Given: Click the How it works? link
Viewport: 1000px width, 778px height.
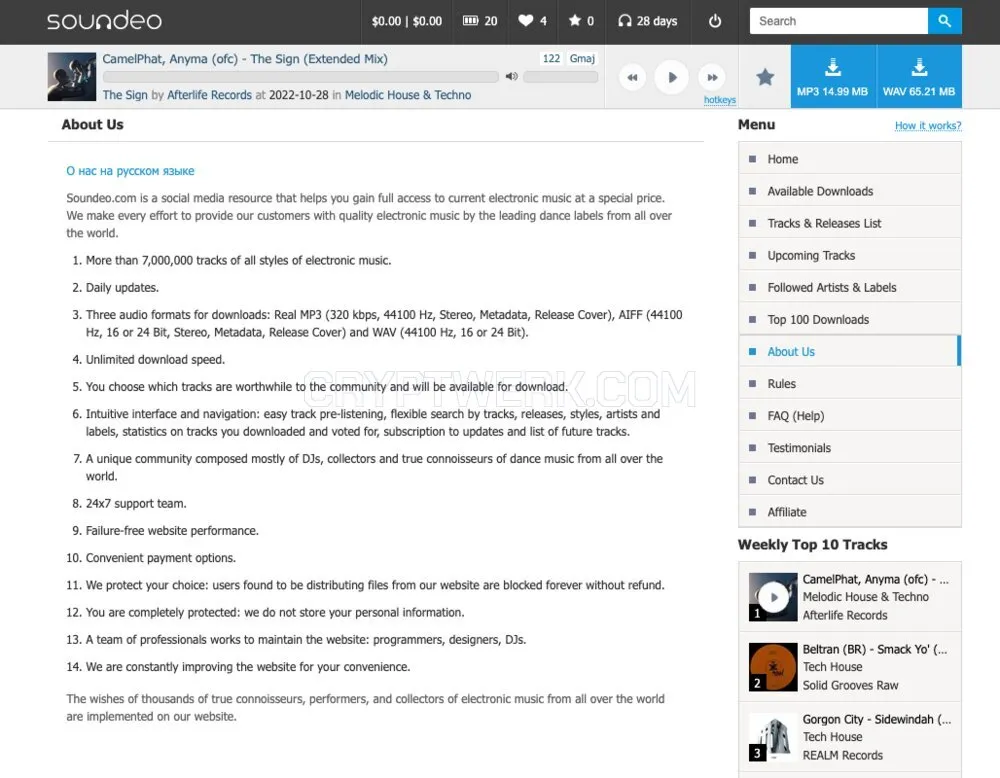Looking at the screenshot, I should tap(928, 126).
